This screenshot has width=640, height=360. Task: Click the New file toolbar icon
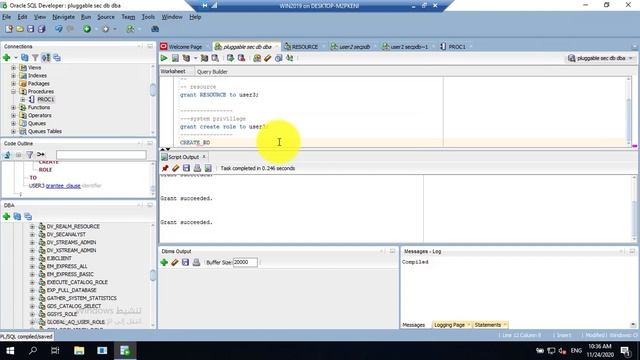[x=9, y=29]
